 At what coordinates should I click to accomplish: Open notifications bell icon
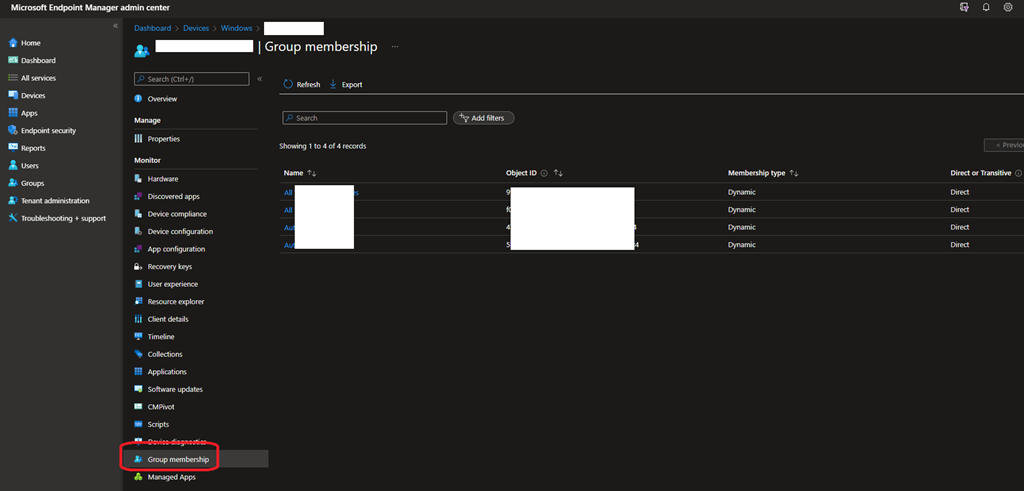[x=985, y=7]
